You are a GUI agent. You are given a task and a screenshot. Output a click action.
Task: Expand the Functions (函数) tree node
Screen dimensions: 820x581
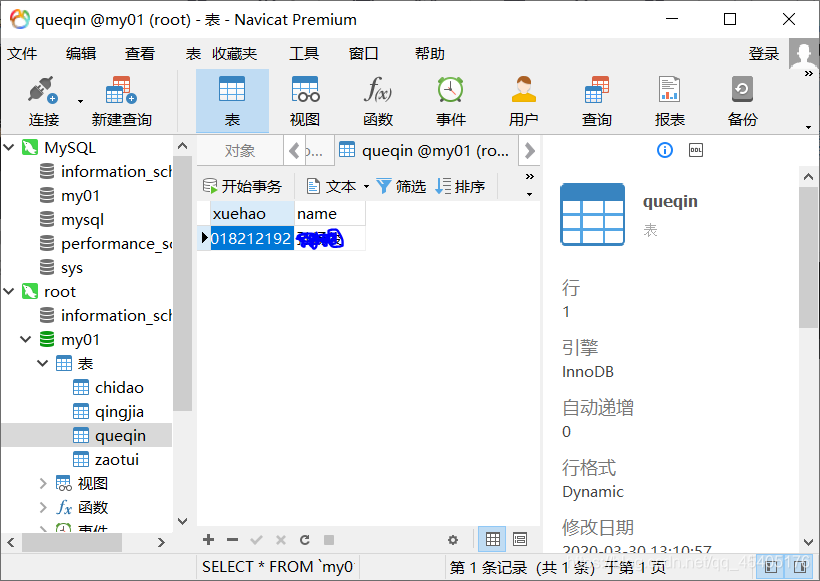[43, 507]
